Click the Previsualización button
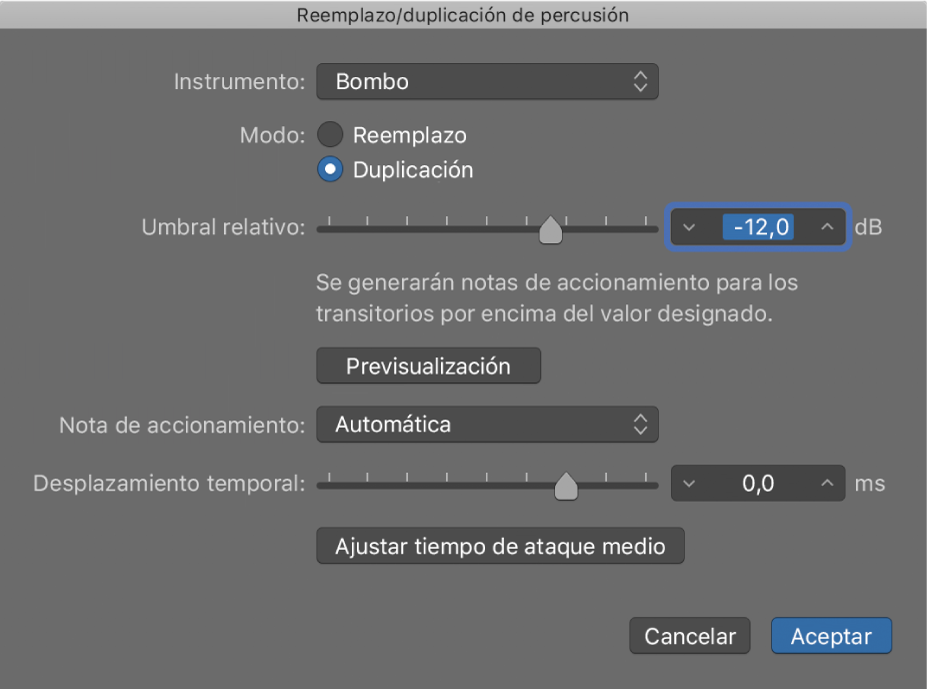 428,365
